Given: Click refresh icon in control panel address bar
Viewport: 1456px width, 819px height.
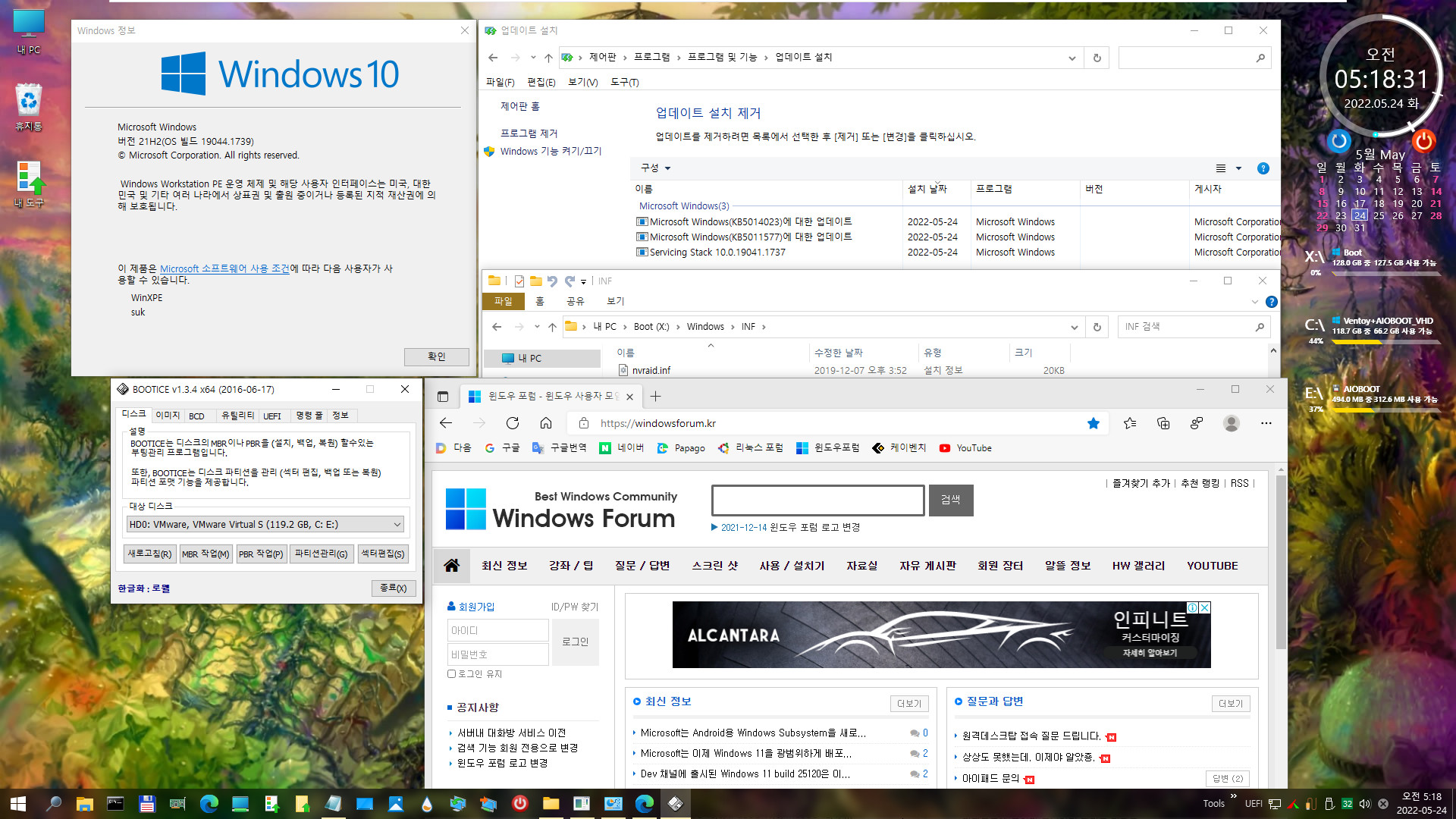Looking at the screenshot, I should 1097,58.
